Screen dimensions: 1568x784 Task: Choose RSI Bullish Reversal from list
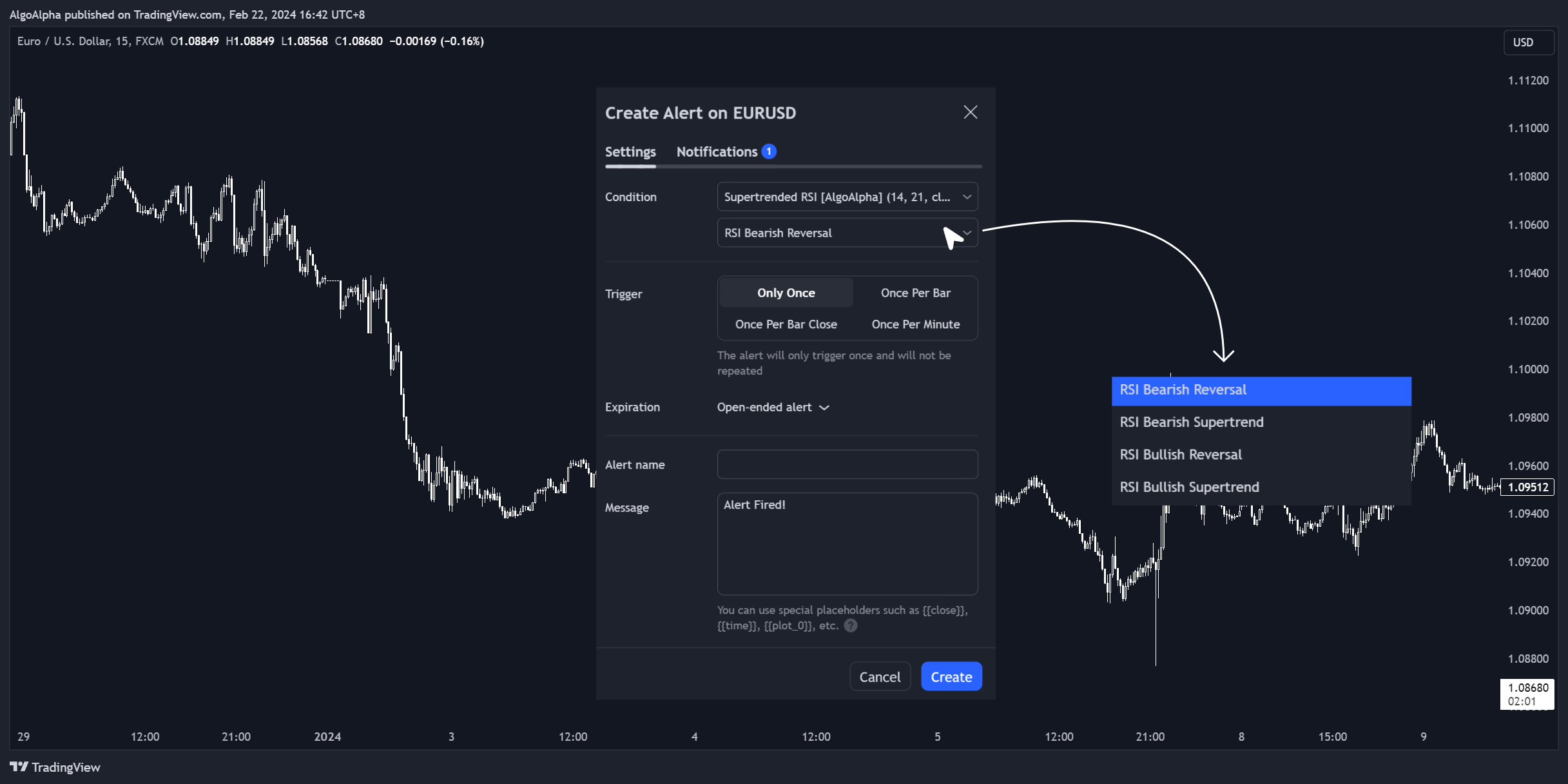(x=1261, y=455)
